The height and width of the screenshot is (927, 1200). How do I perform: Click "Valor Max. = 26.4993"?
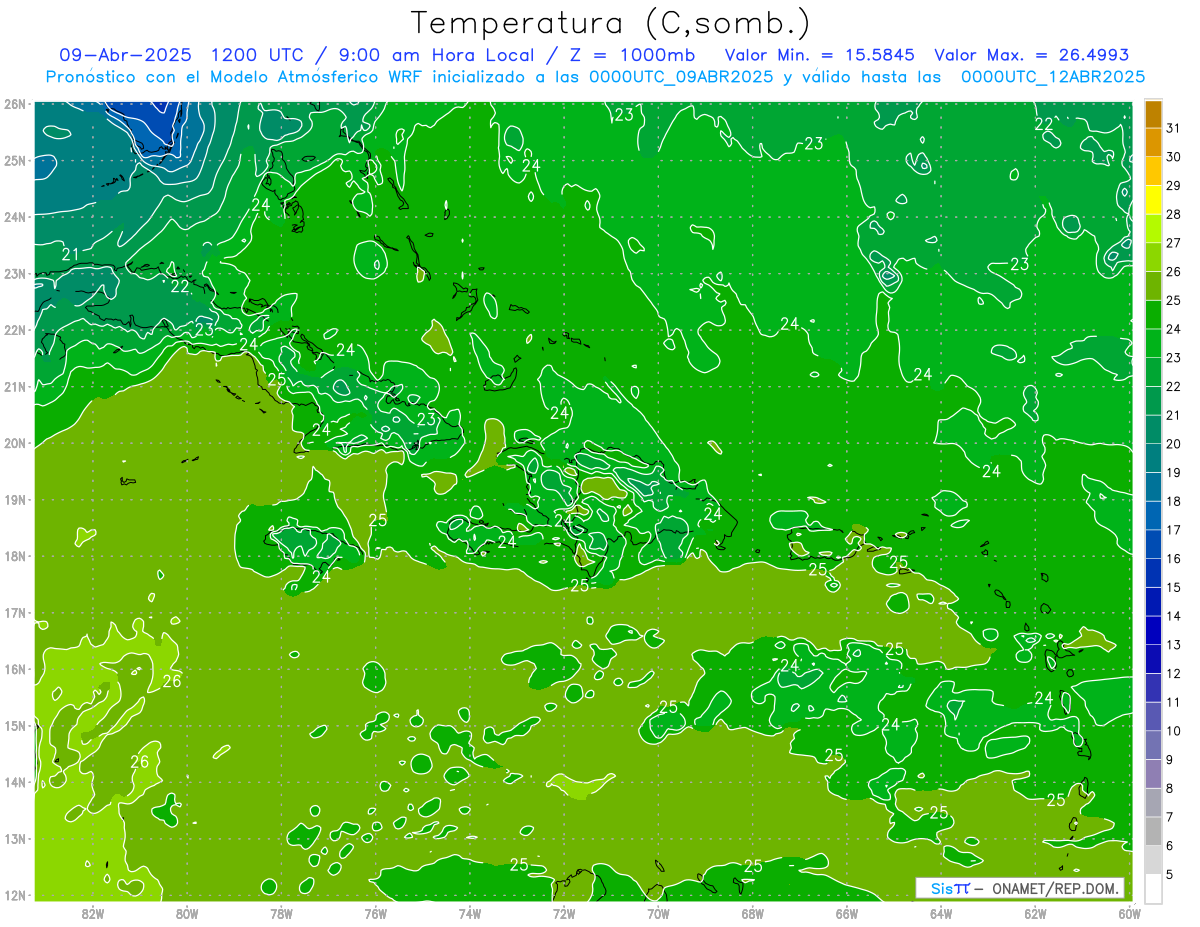1031,55
